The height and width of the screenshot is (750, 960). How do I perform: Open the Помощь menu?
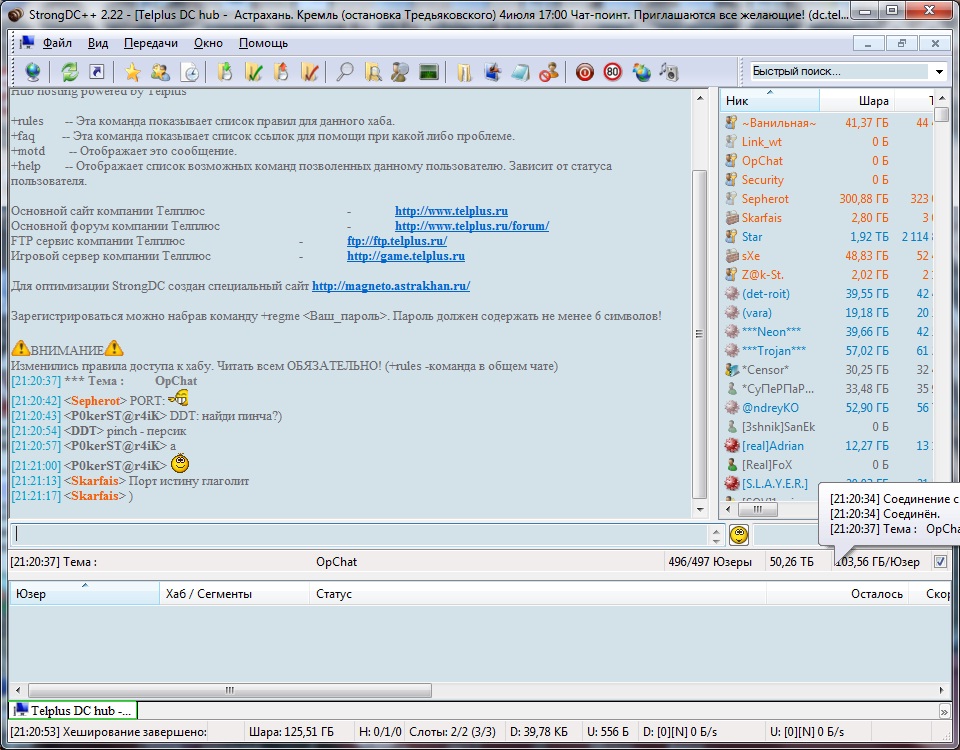pos(263,43)
